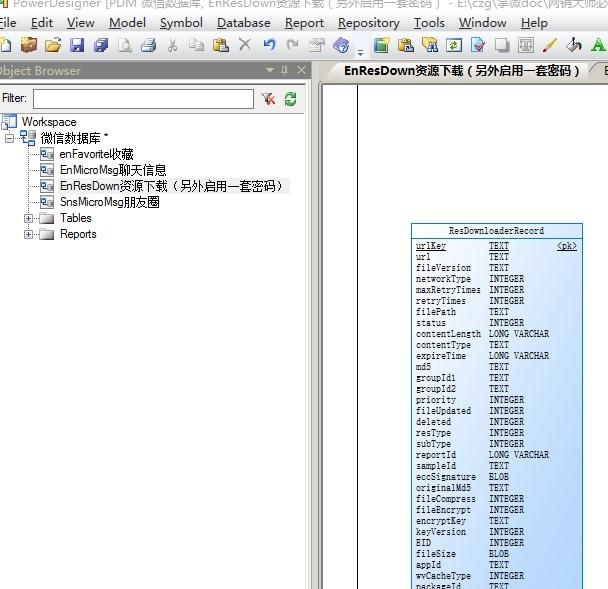Click the Save floppy disk icon
The image size is (608, 589).
coord(77,45)
